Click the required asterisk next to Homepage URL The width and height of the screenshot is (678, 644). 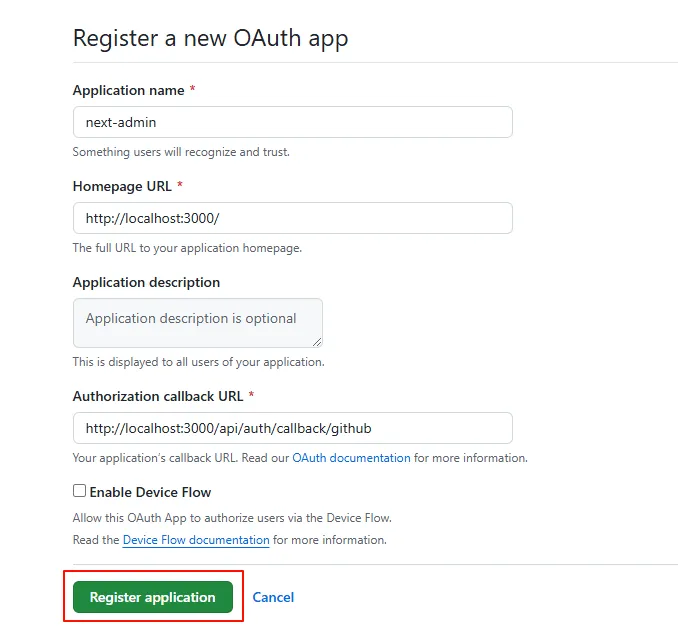point(180,185)
